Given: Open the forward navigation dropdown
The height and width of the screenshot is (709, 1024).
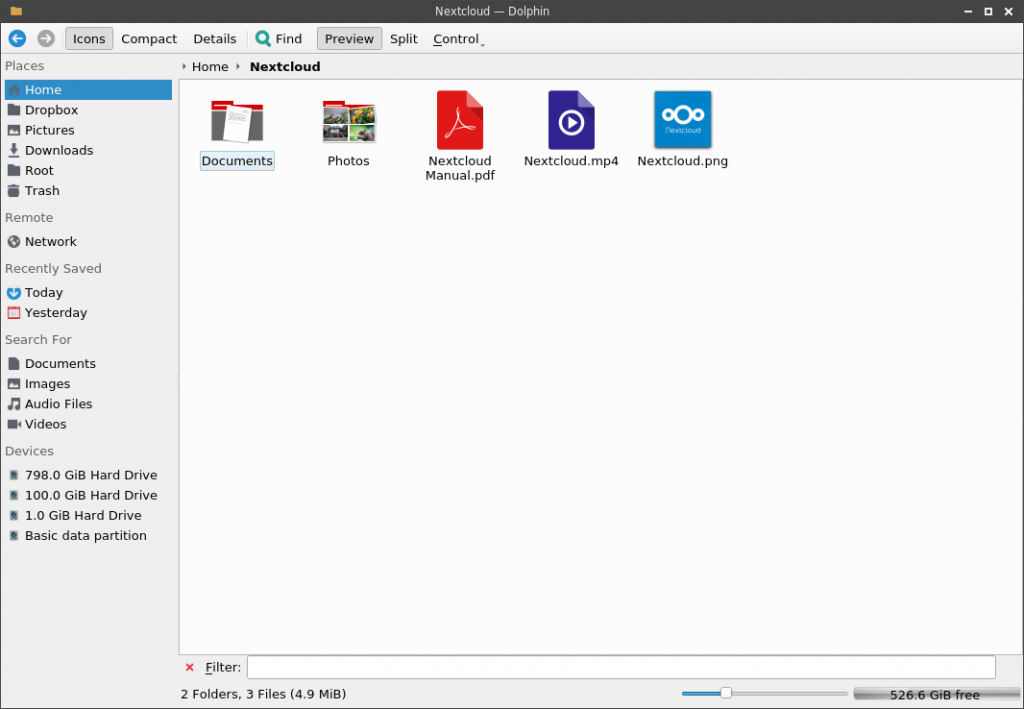Looking at the screenshot, I should click(44, 38).
